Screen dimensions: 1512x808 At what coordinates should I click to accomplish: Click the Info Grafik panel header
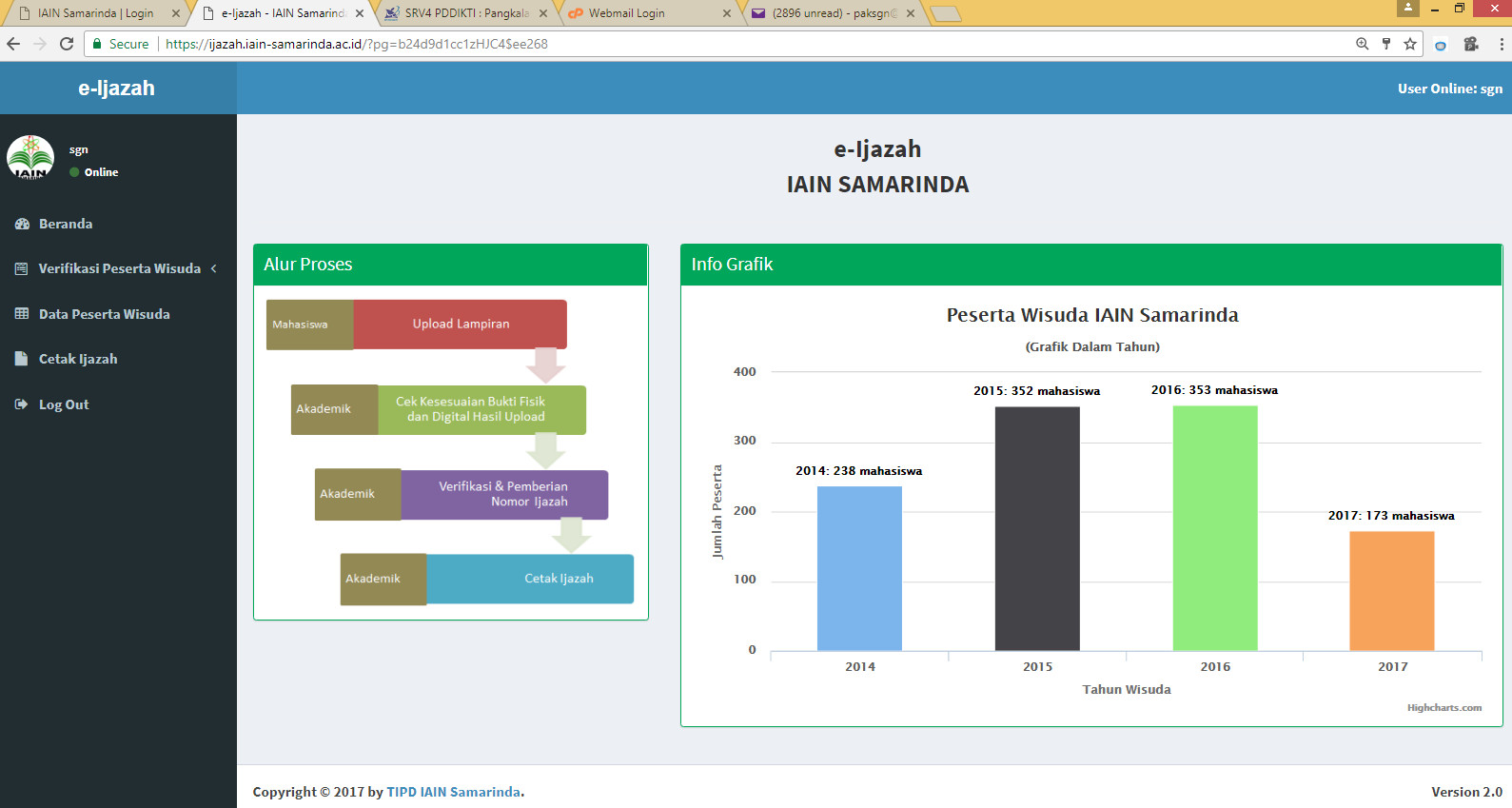pyautogui.click(x=1091, y=265)
